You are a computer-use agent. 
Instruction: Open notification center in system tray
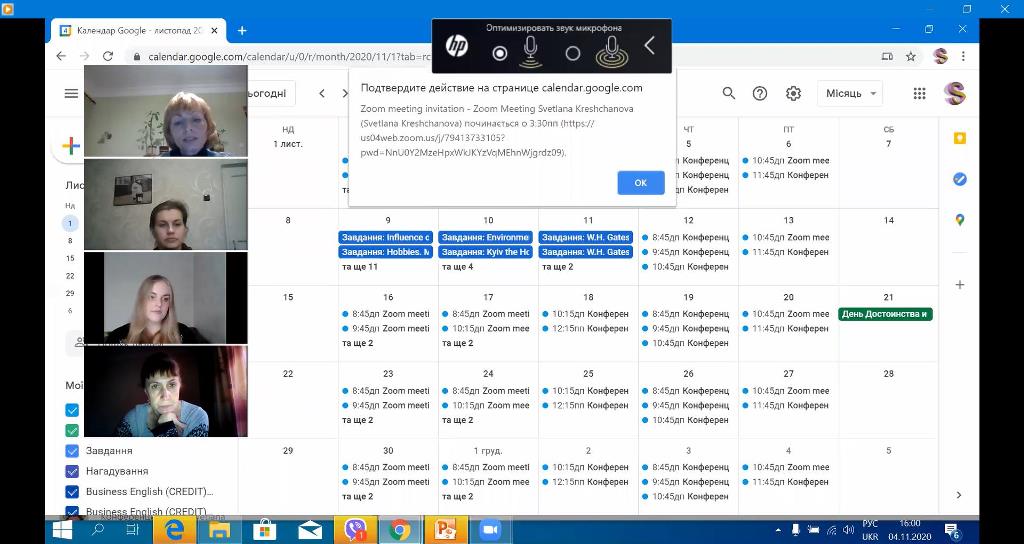(952, 530)
